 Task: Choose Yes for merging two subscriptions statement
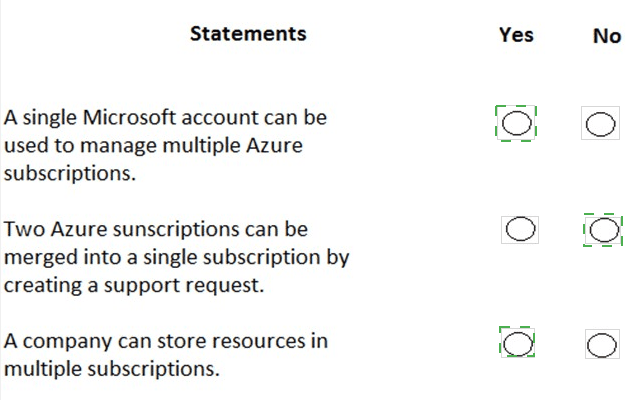pyautogui.click(x=520, y=230)
